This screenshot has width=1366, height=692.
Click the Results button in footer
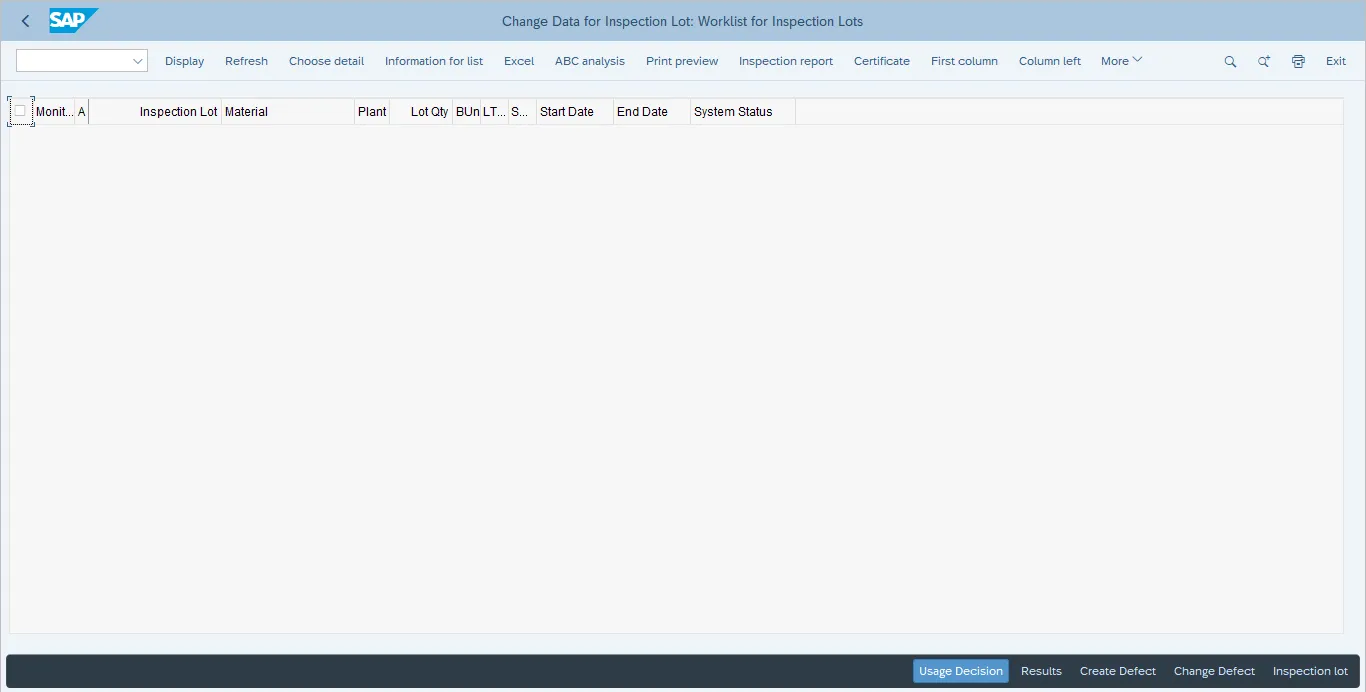pos(1041,671)
